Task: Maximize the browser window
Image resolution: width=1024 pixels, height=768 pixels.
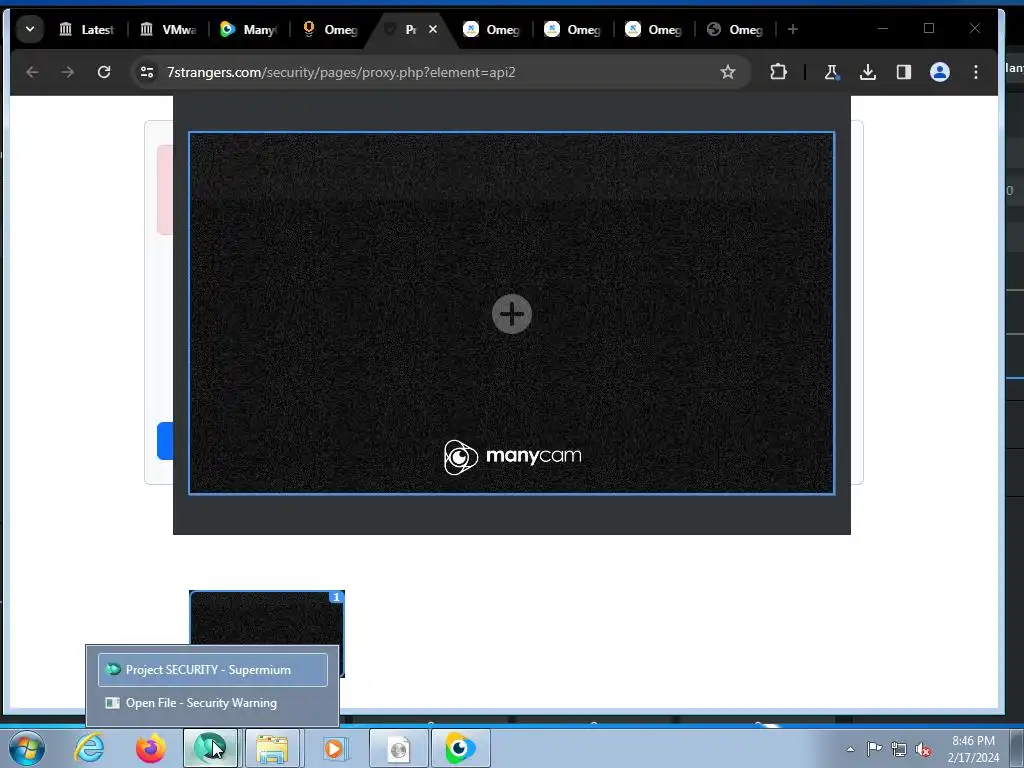Action: click(x=929, y=28)
